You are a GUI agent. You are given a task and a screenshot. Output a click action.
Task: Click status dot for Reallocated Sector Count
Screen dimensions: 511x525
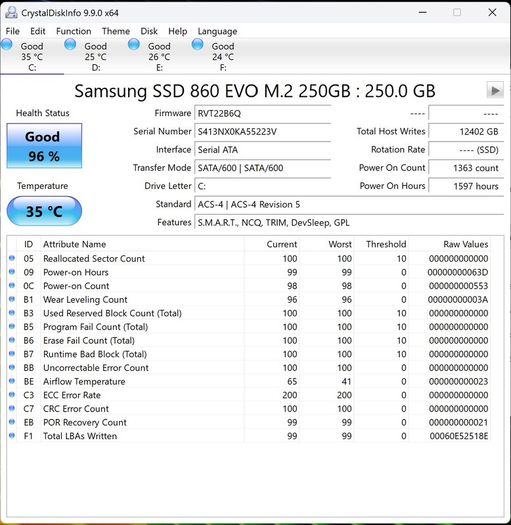12,258
